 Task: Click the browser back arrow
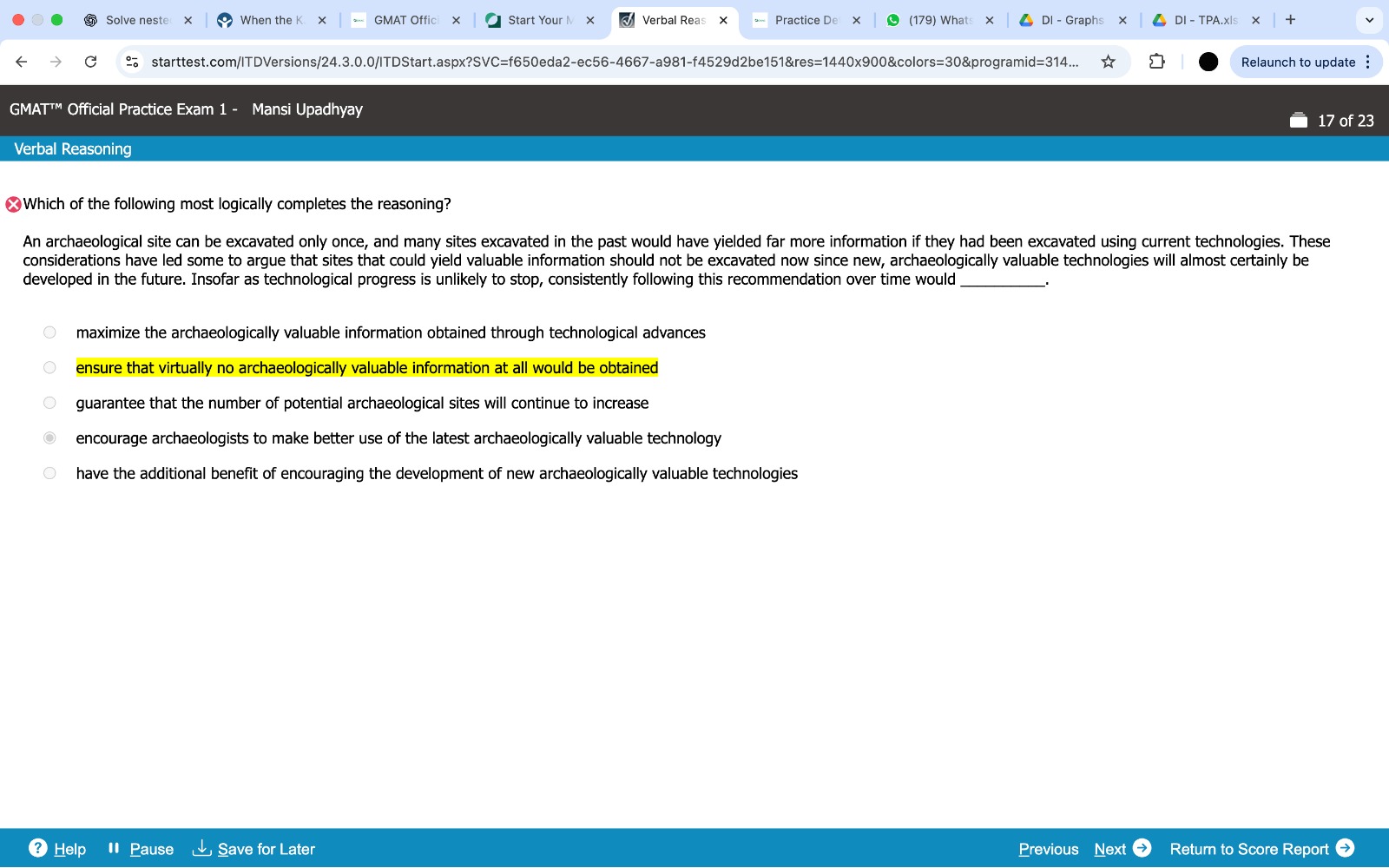click(x=22, y=62)
